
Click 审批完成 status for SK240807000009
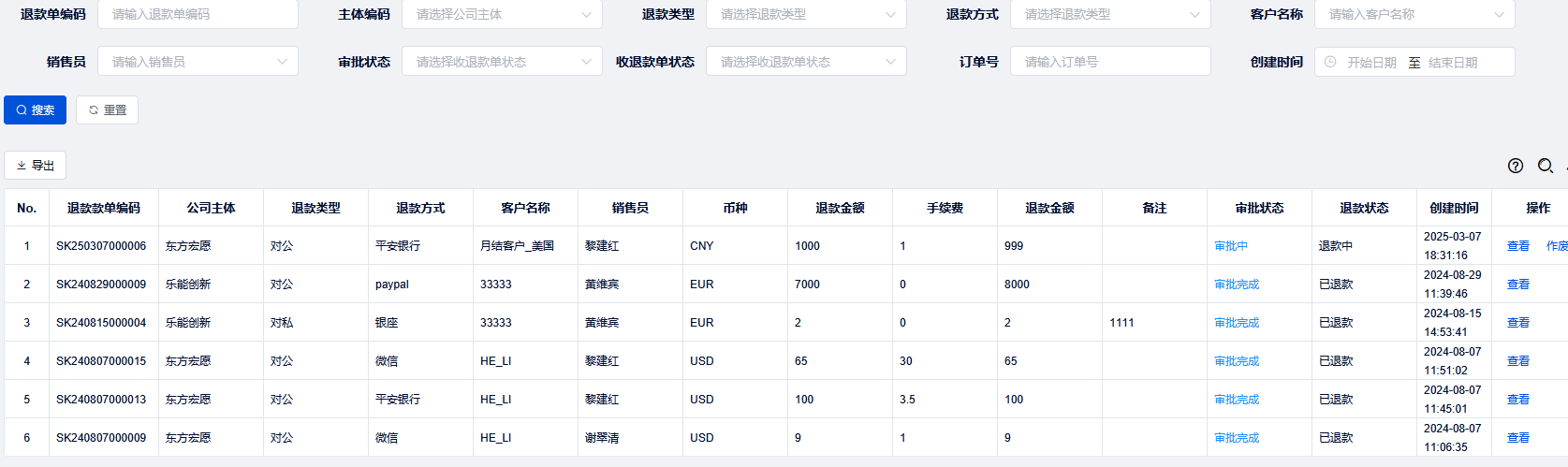click(1237, 438)
